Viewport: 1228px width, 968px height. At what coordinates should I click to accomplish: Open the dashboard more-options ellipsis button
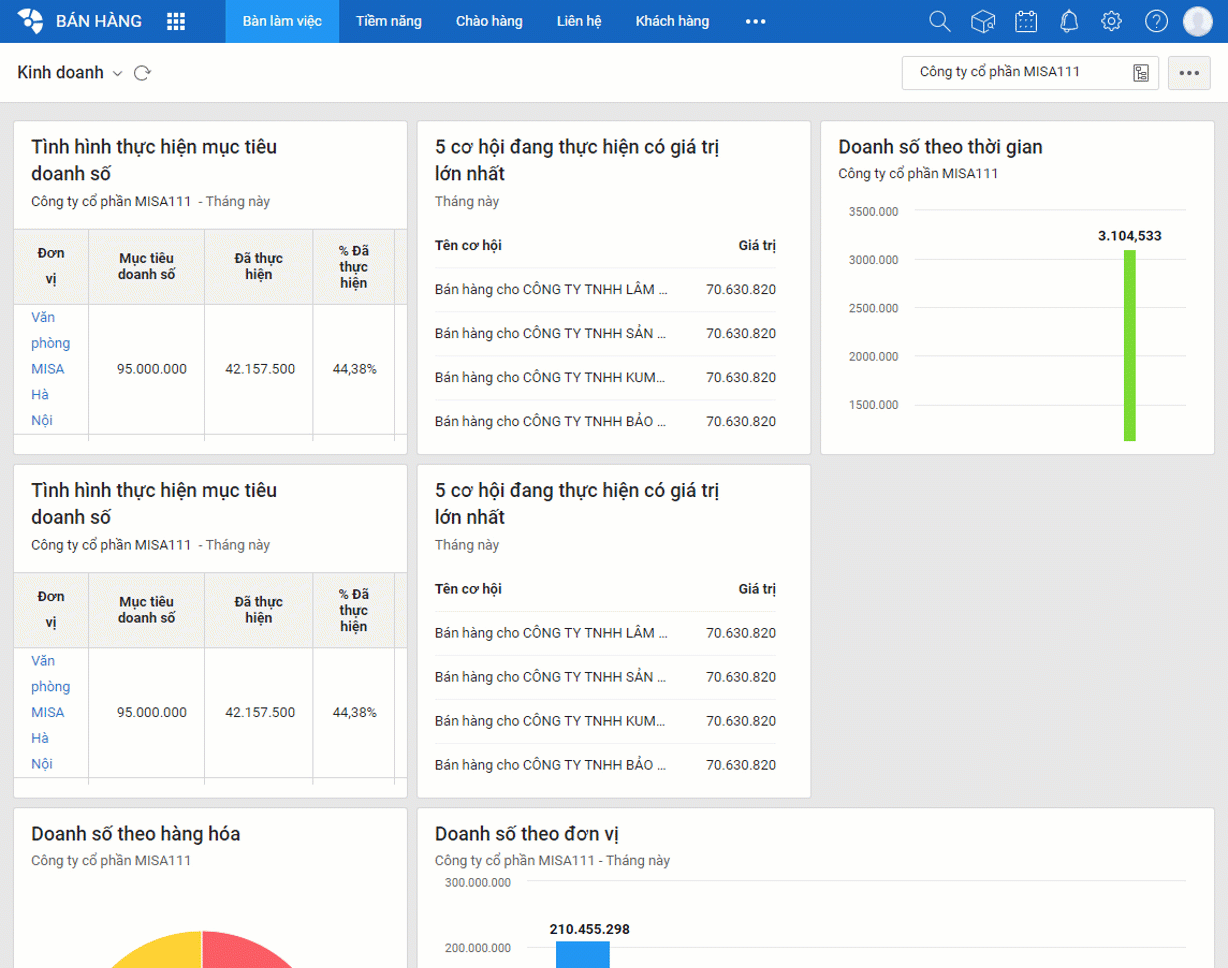point(1189,73)
